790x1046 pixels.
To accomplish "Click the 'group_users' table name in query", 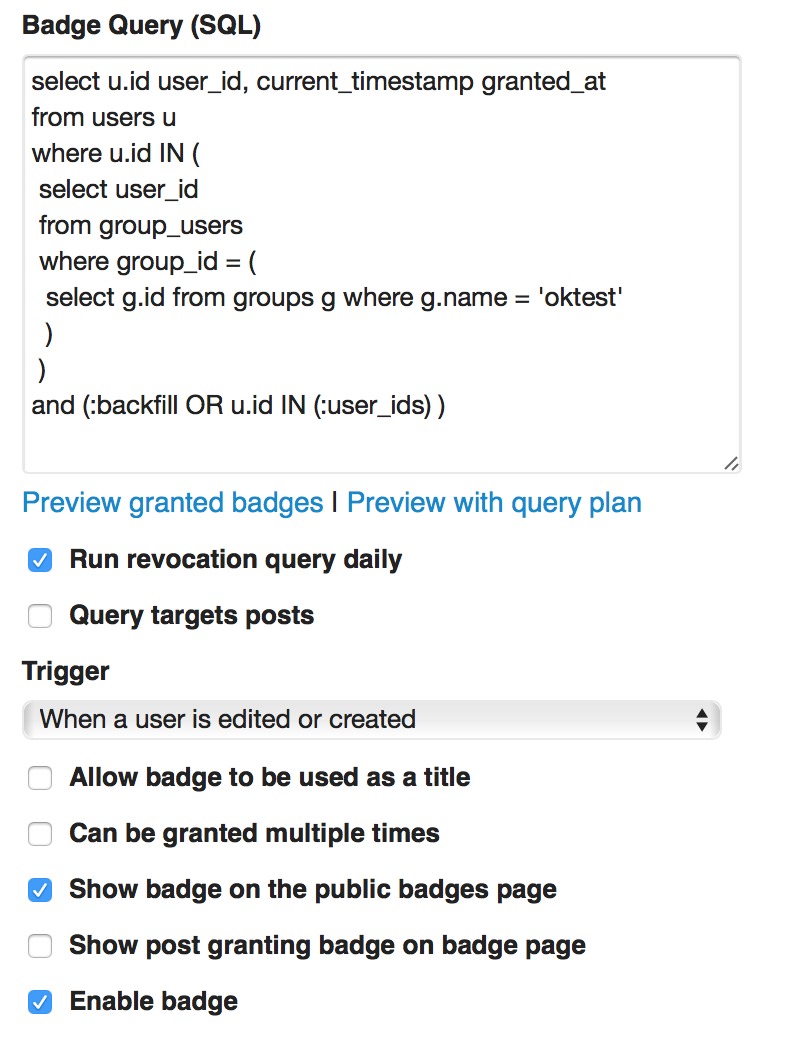I will (x=171, y=225).
